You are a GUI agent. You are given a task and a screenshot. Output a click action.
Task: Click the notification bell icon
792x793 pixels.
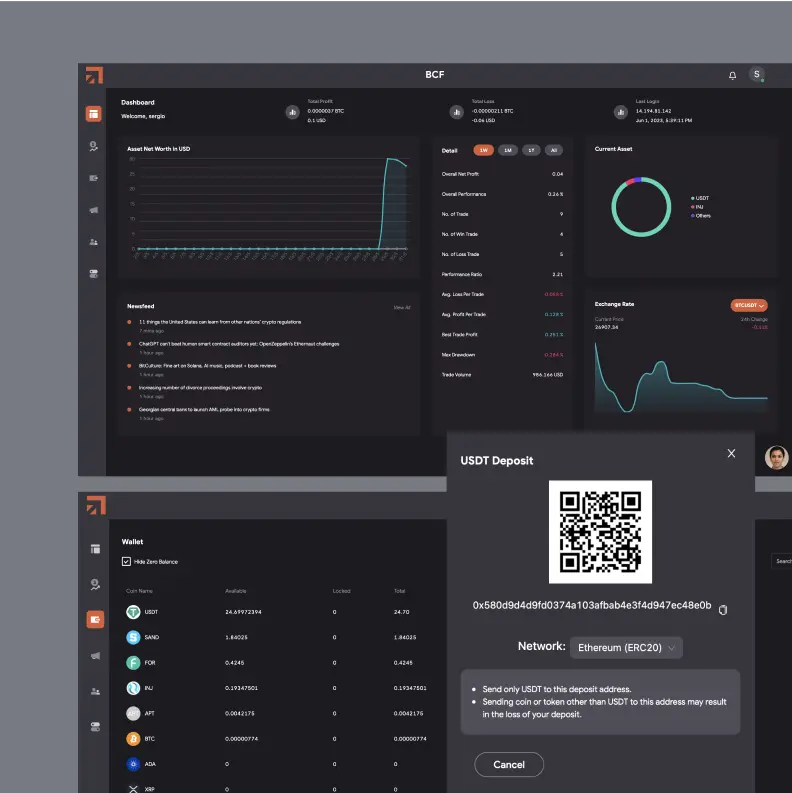(732, 75)
